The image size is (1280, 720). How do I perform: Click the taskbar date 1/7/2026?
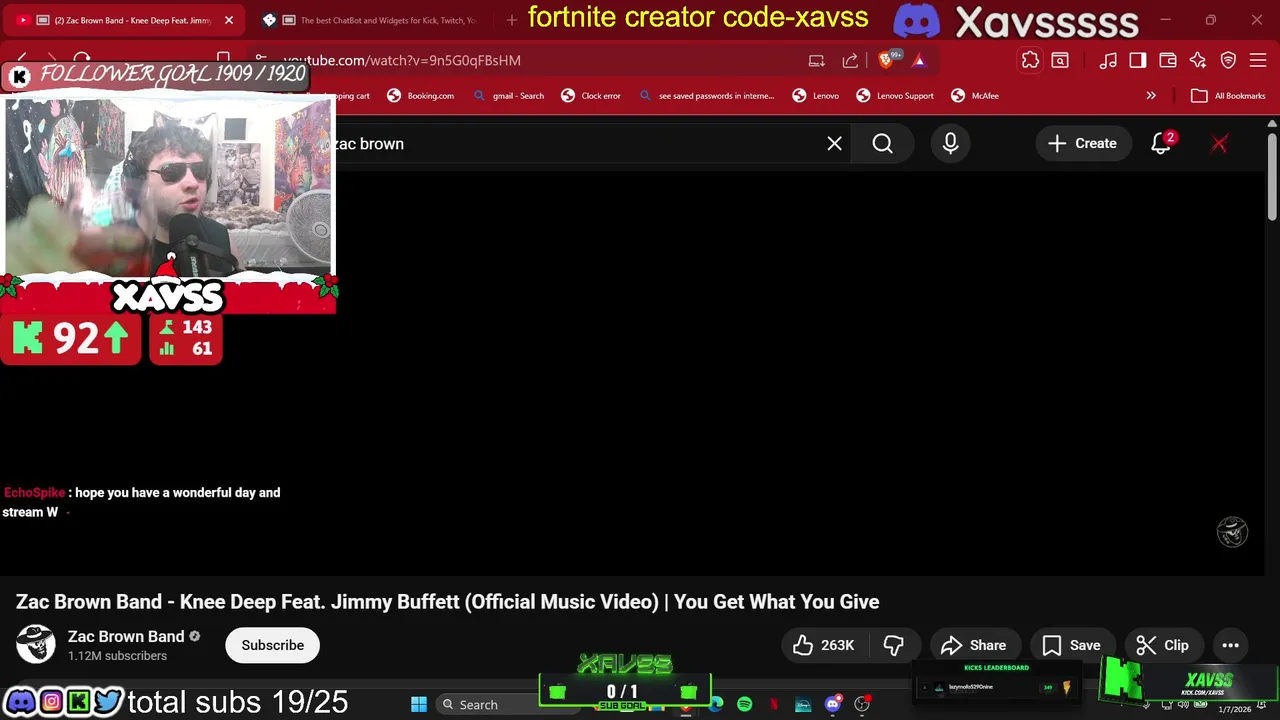click(x=1235, y=709)
